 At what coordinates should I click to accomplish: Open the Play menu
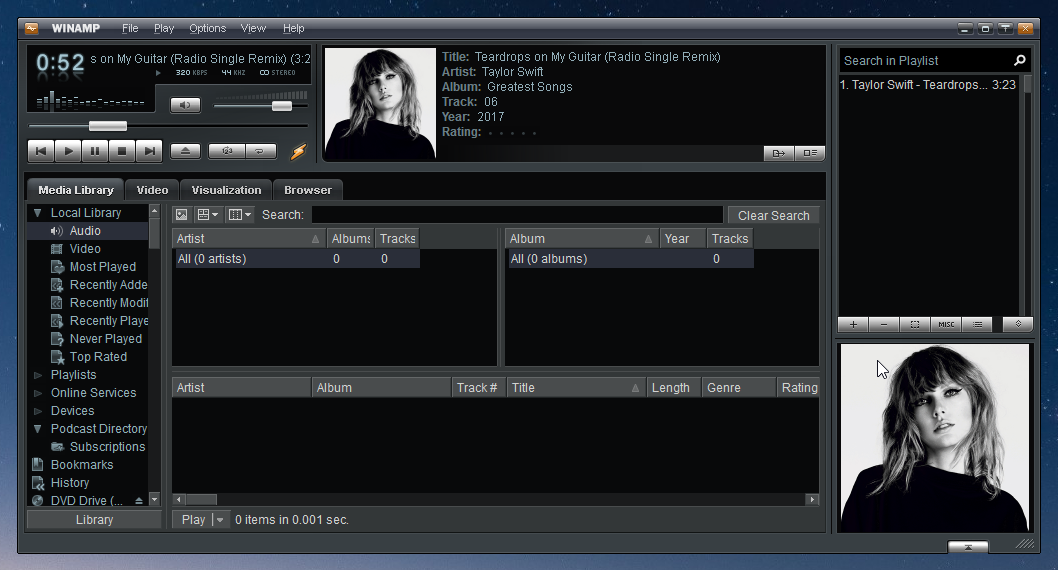[164, 28]
